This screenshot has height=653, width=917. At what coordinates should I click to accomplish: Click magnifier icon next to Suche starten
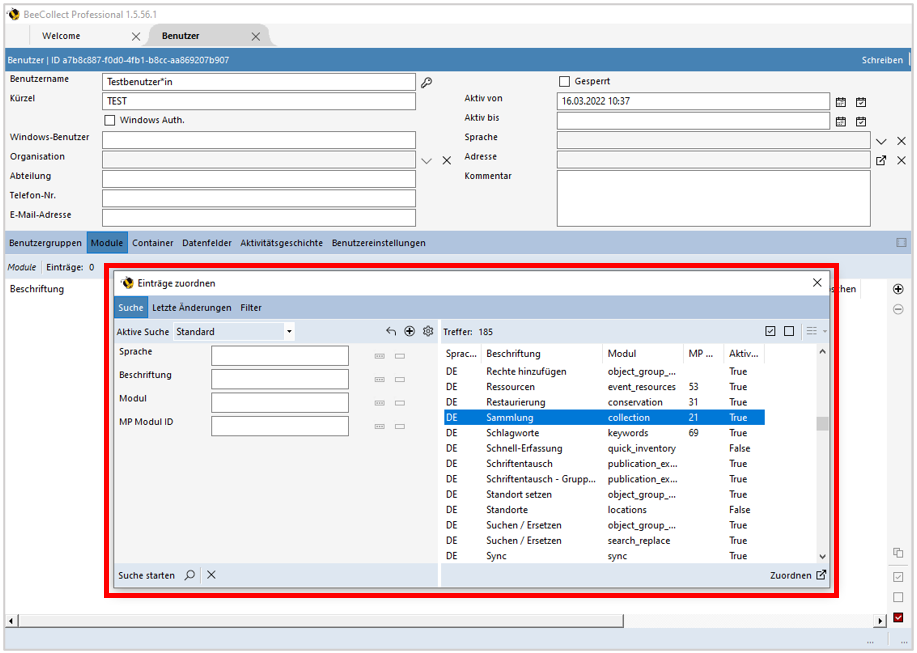[190, 575]
